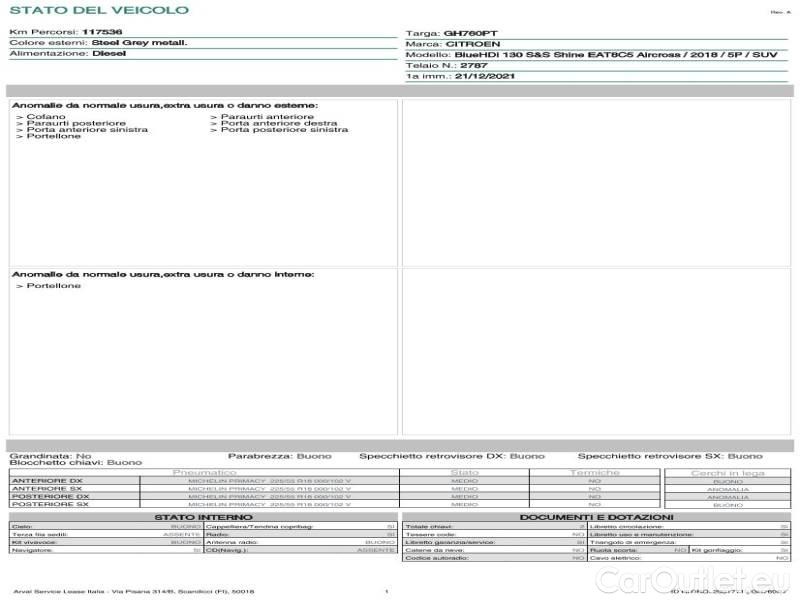Screen dimensions: 800x600
Task: Select the Km Percorsi value 117536
Action: click(x=102, y=32)
